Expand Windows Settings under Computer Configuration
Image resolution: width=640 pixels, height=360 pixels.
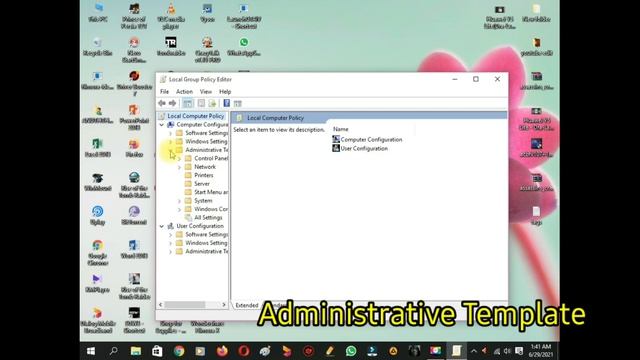[171, 142]
